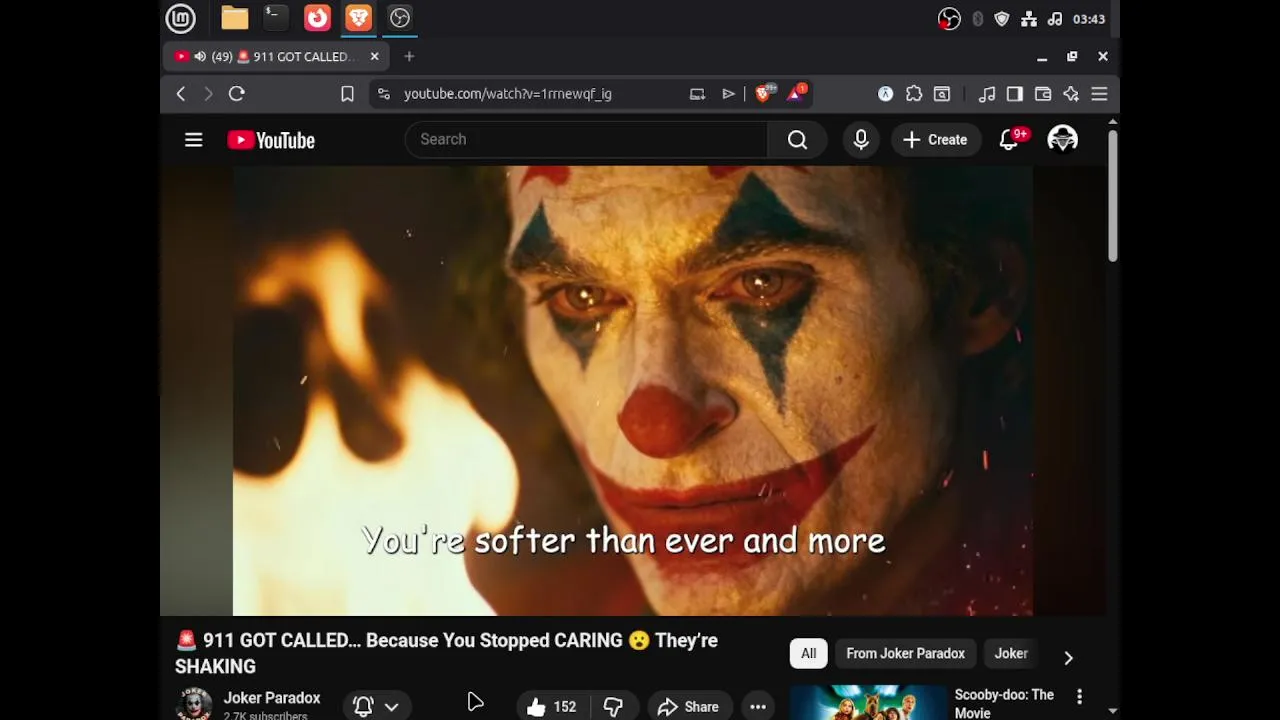
Task: Open OBS Studio from the panel
Action: 400,18
